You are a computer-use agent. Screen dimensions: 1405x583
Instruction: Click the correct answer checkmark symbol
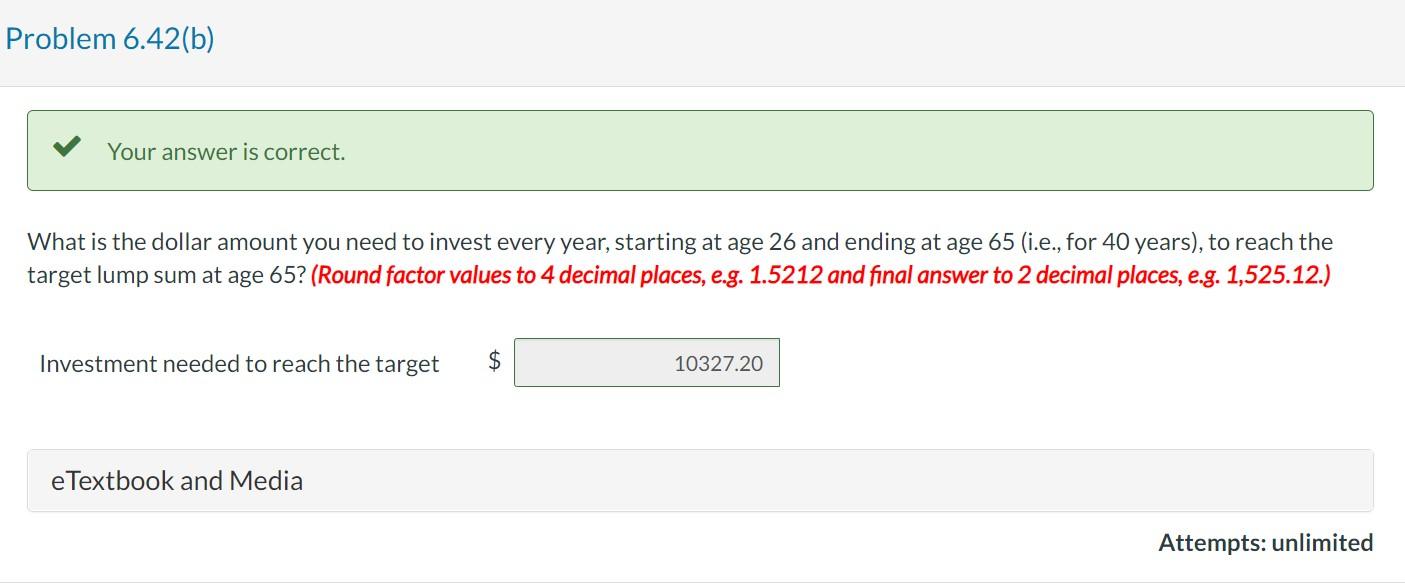66,147
